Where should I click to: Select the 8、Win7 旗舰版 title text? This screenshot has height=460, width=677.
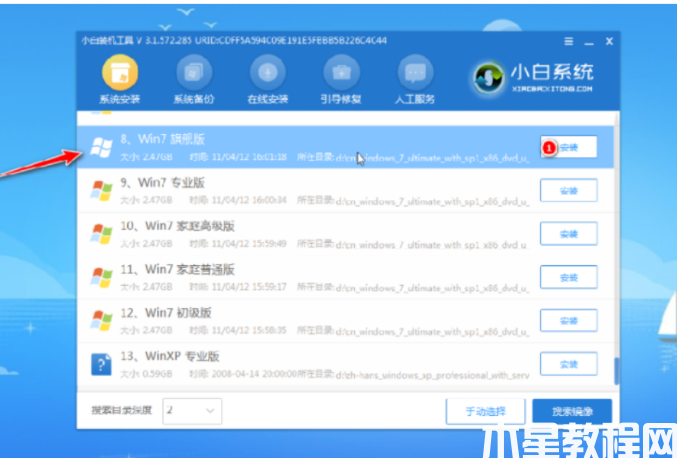[x=162, y=139]
